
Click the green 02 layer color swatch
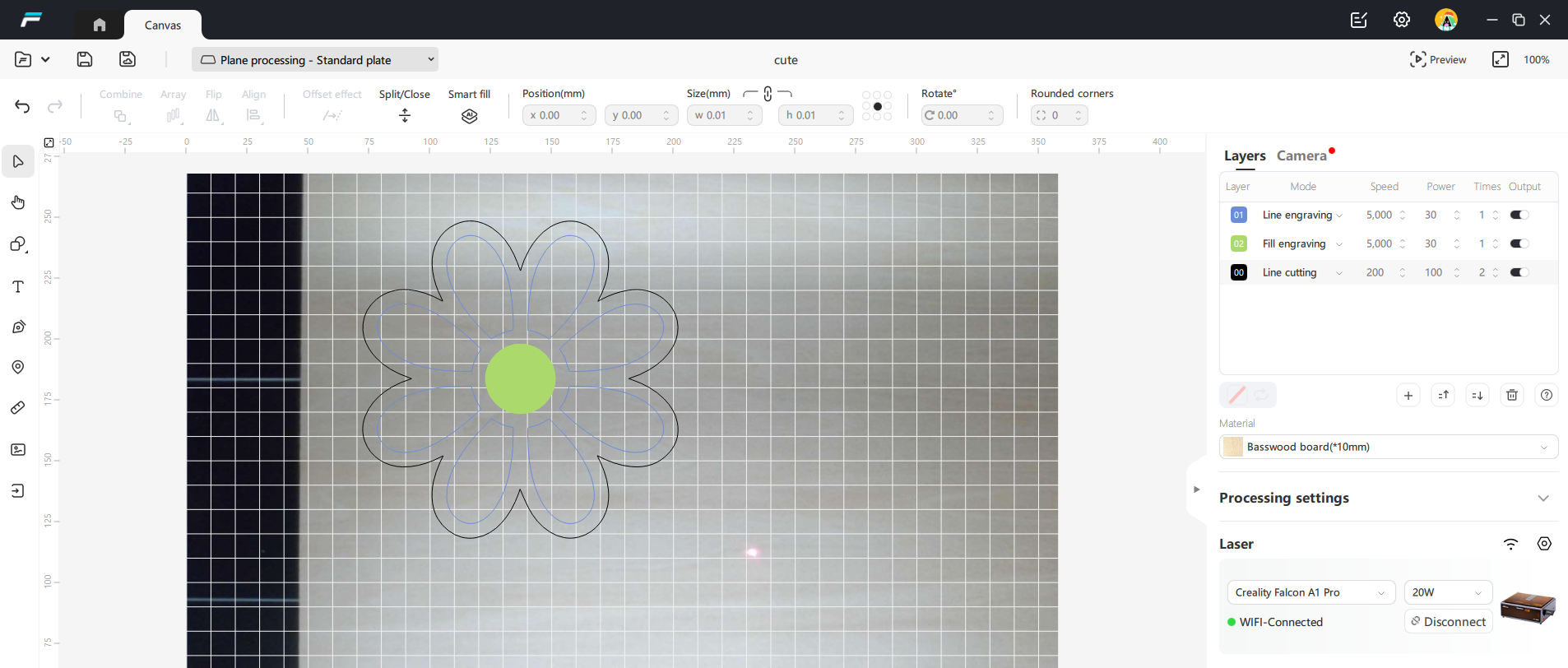1238,244
